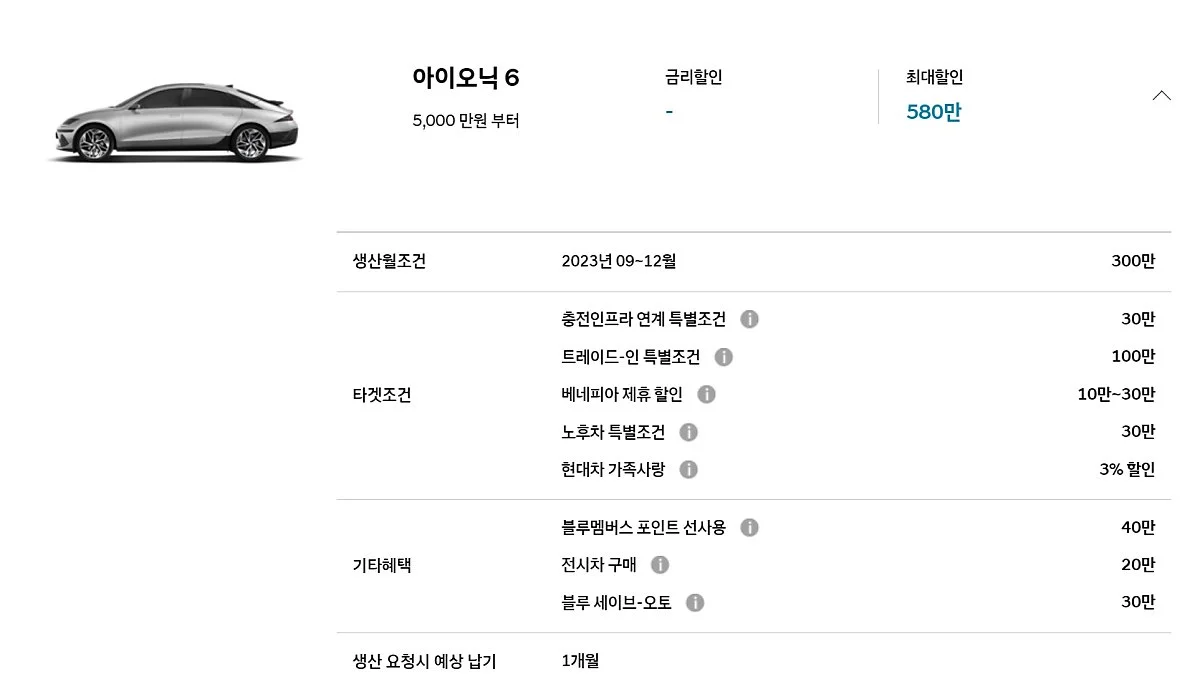Click info icon next to 블루 세이브-오토
This screenshot has width=1200, height=689.
695,603
